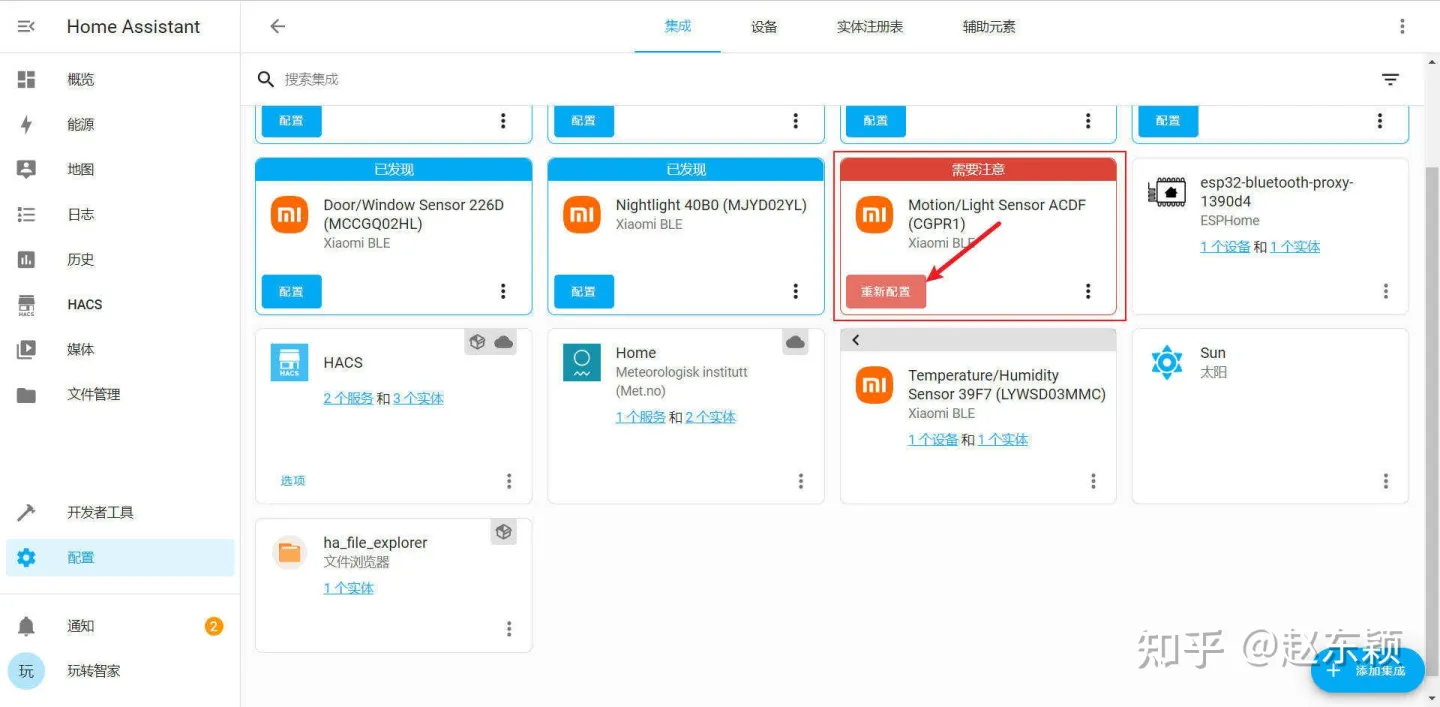Configure Nightlight 40B0 with 配置
The image size is (1440, 707).
584,291
